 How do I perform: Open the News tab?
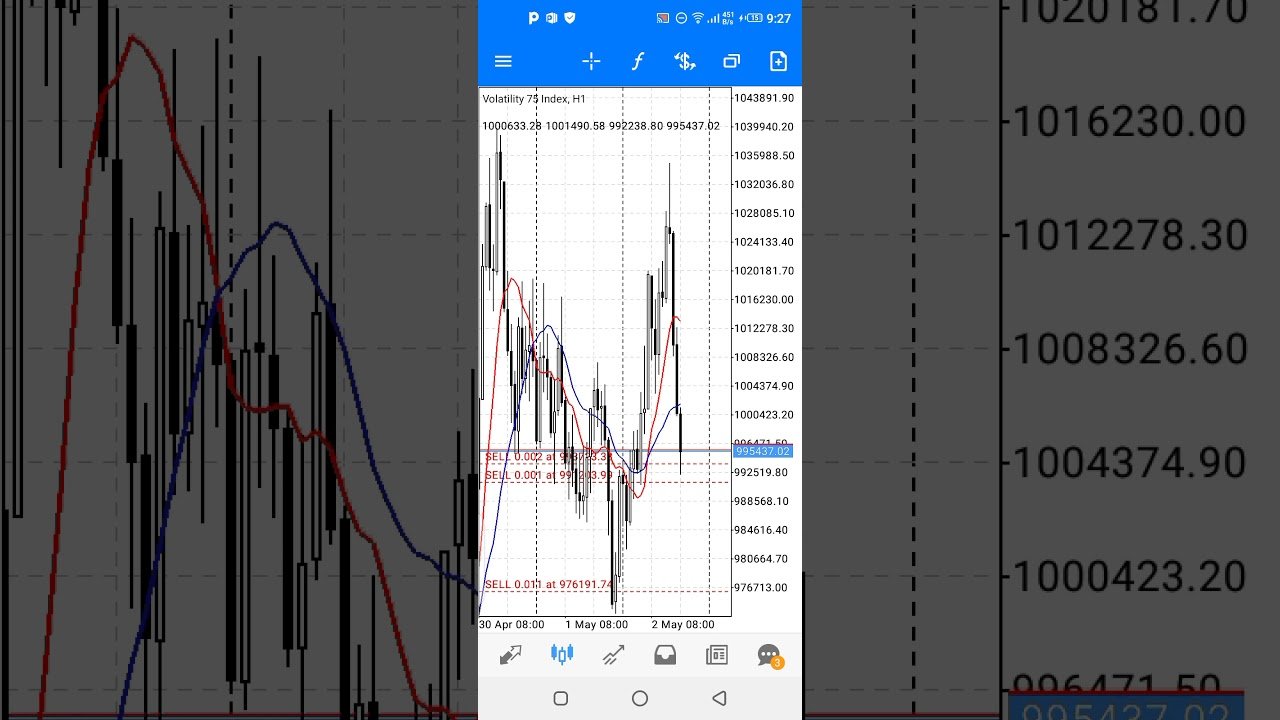[x=716, y=655]
